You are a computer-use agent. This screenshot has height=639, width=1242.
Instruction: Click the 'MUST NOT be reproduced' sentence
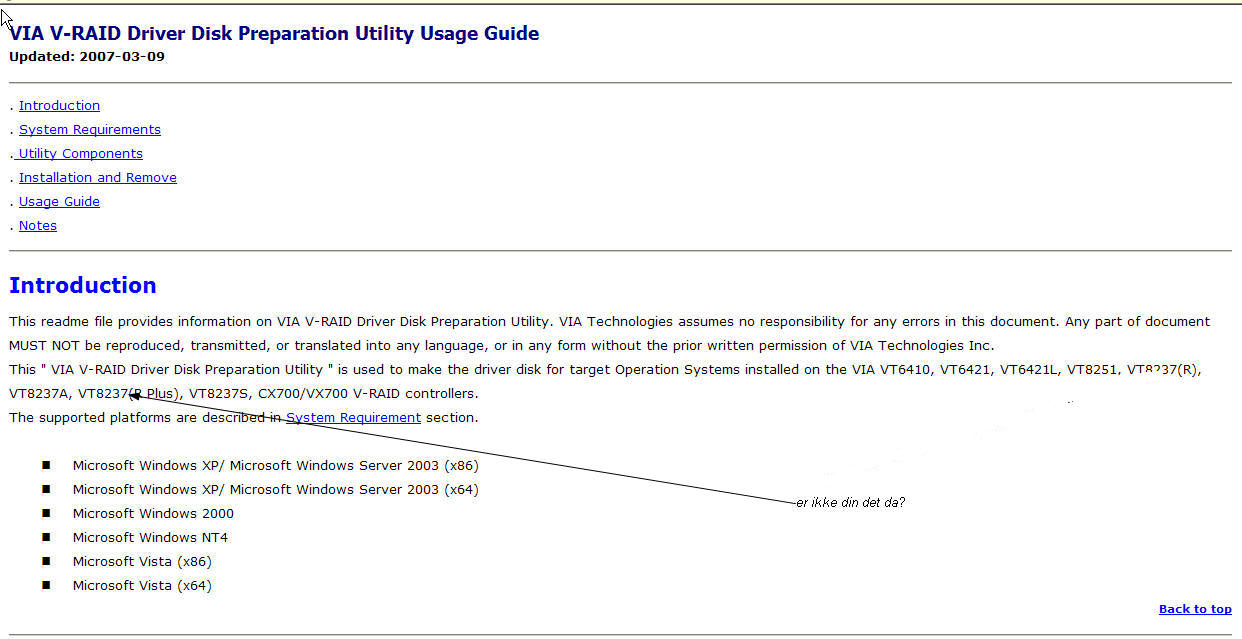[x=501, y=346]
